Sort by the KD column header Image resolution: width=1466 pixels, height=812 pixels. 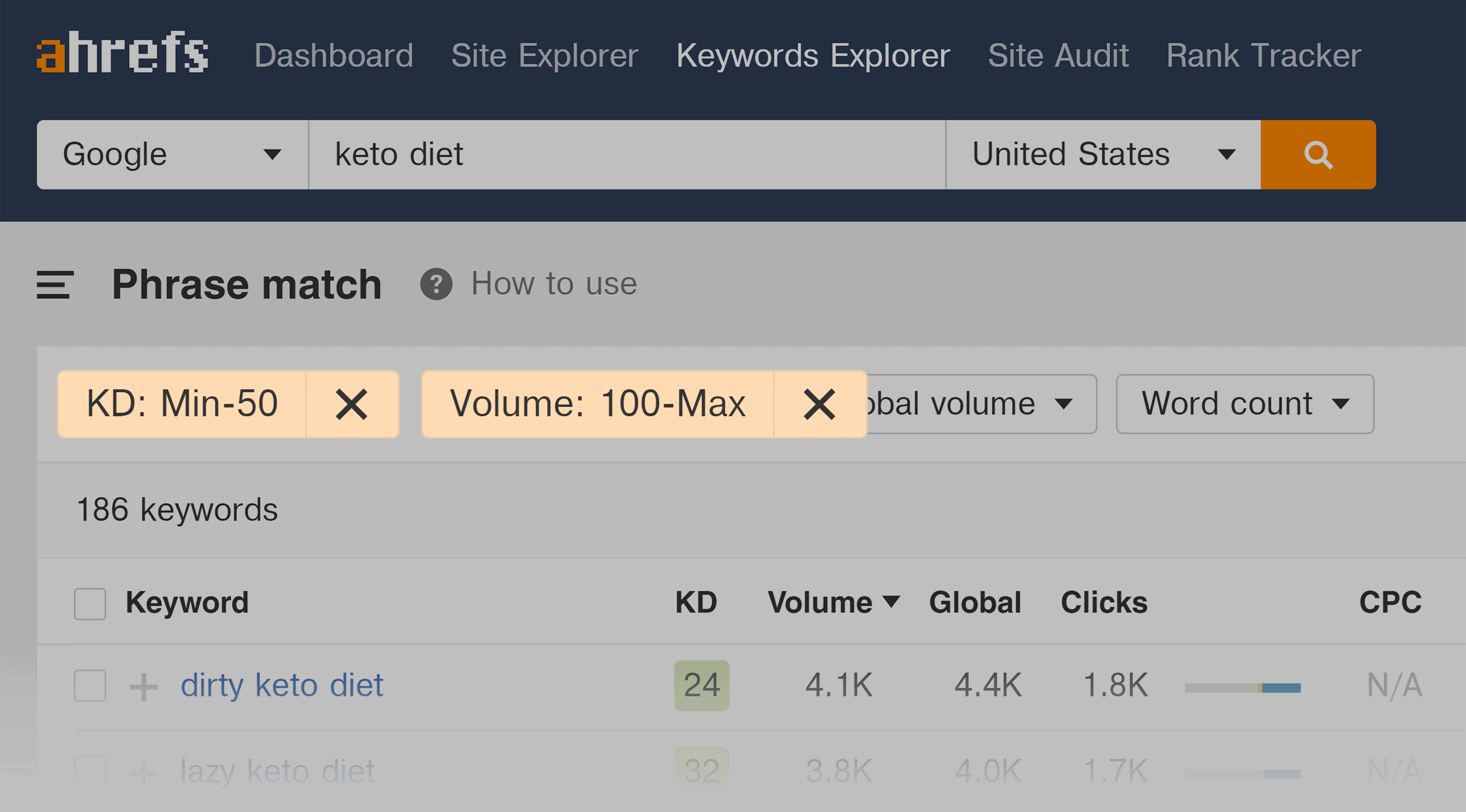click(x=696, y=603)
